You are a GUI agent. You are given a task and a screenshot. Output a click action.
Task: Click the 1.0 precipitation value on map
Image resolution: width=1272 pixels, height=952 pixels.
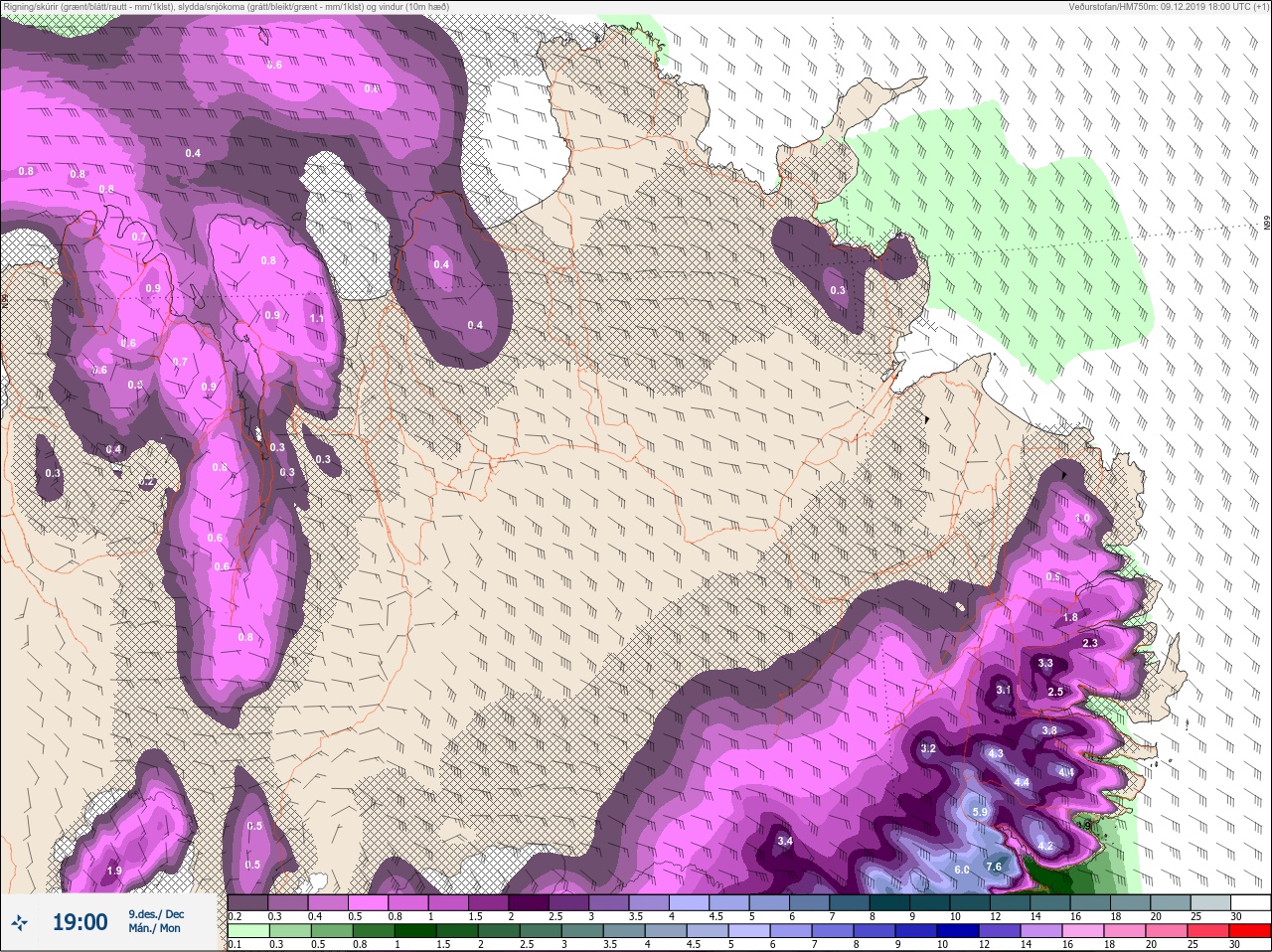pyautogui.click(x=1083, y=519)
